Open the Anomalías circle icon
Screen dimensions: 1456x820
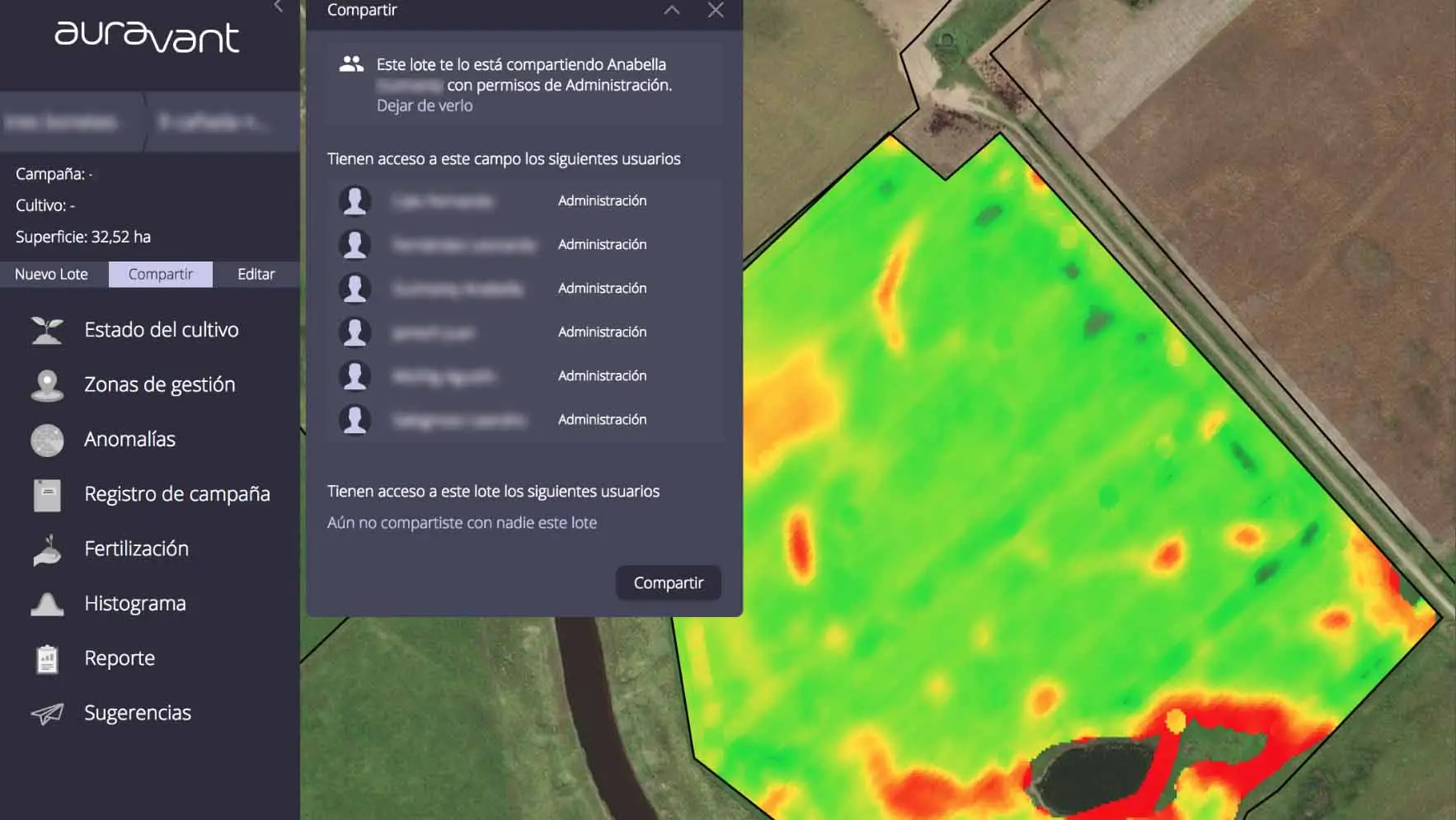47,440
